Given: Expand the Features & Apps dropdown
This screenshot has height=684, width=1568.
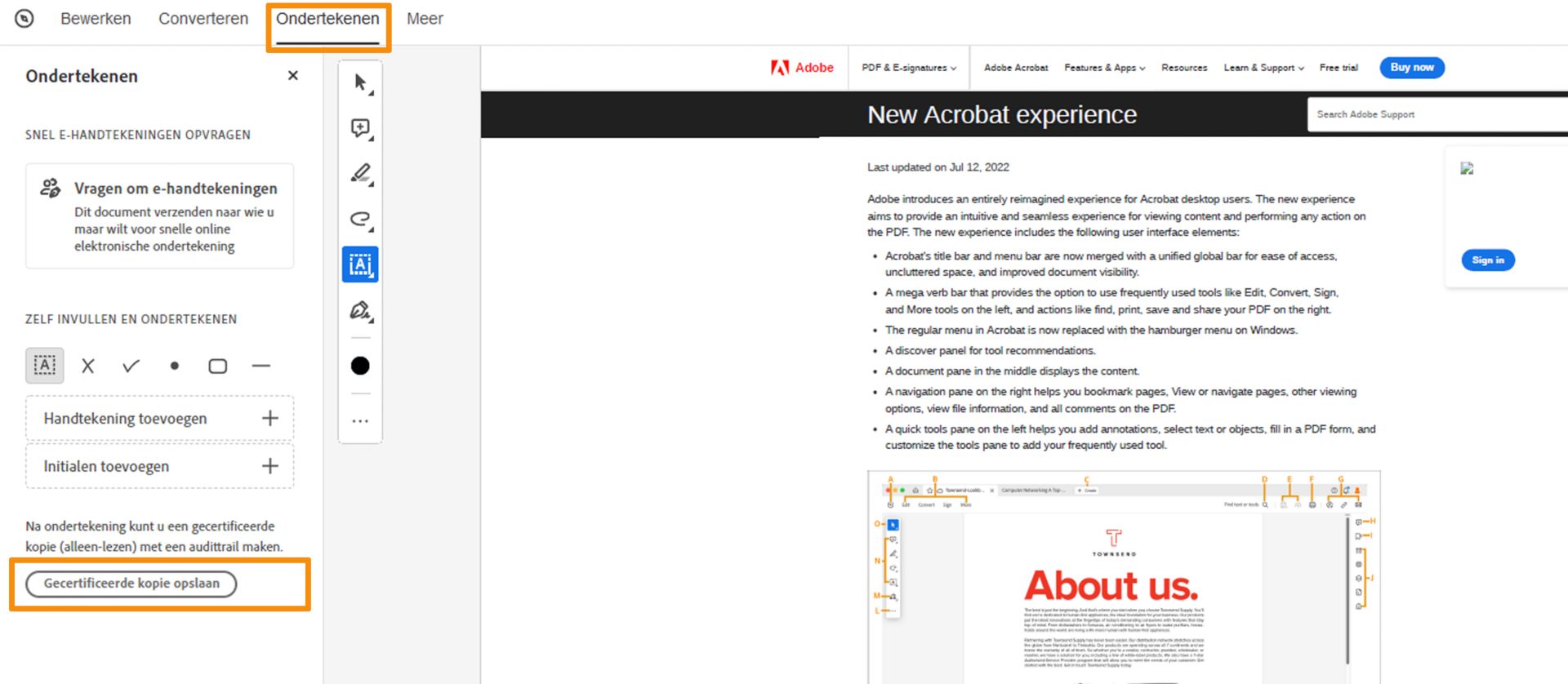Looking at the screenshot, I should coord(1105,68).
